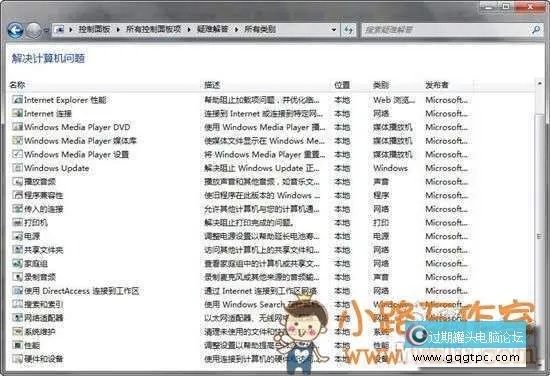
Task: Click the 打印 category cell in 打印机 row
Action: (381, 223)
